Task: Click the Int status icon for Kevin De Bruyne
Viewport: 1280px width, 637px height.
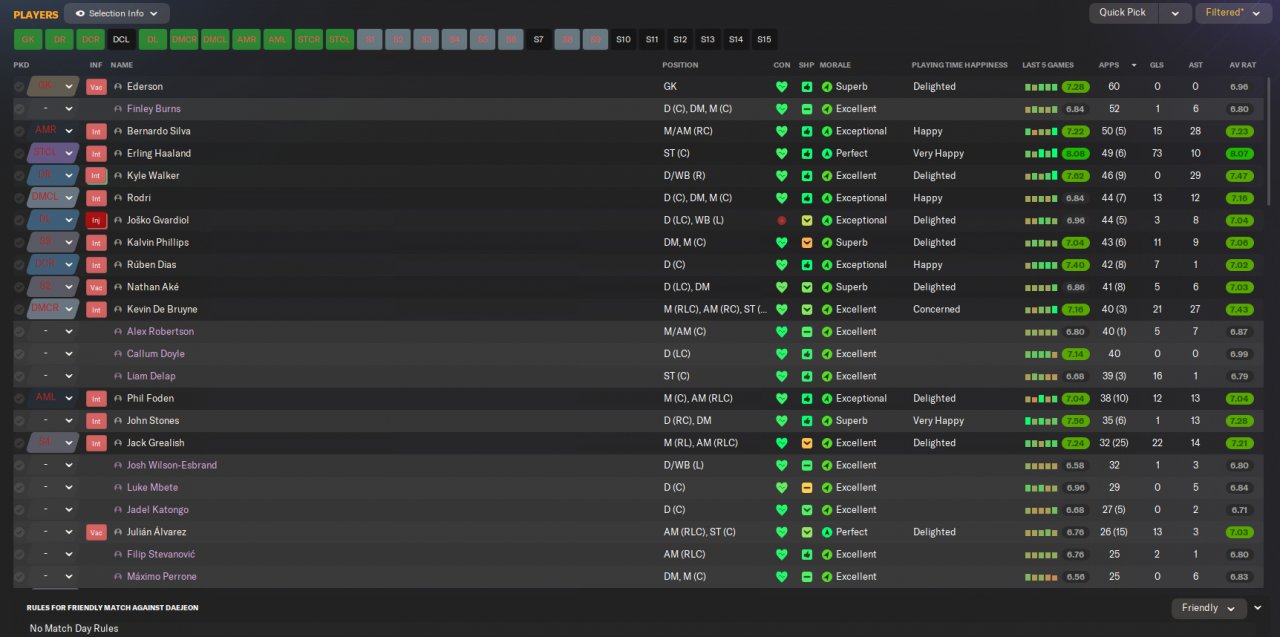Action: pos(96,310)
